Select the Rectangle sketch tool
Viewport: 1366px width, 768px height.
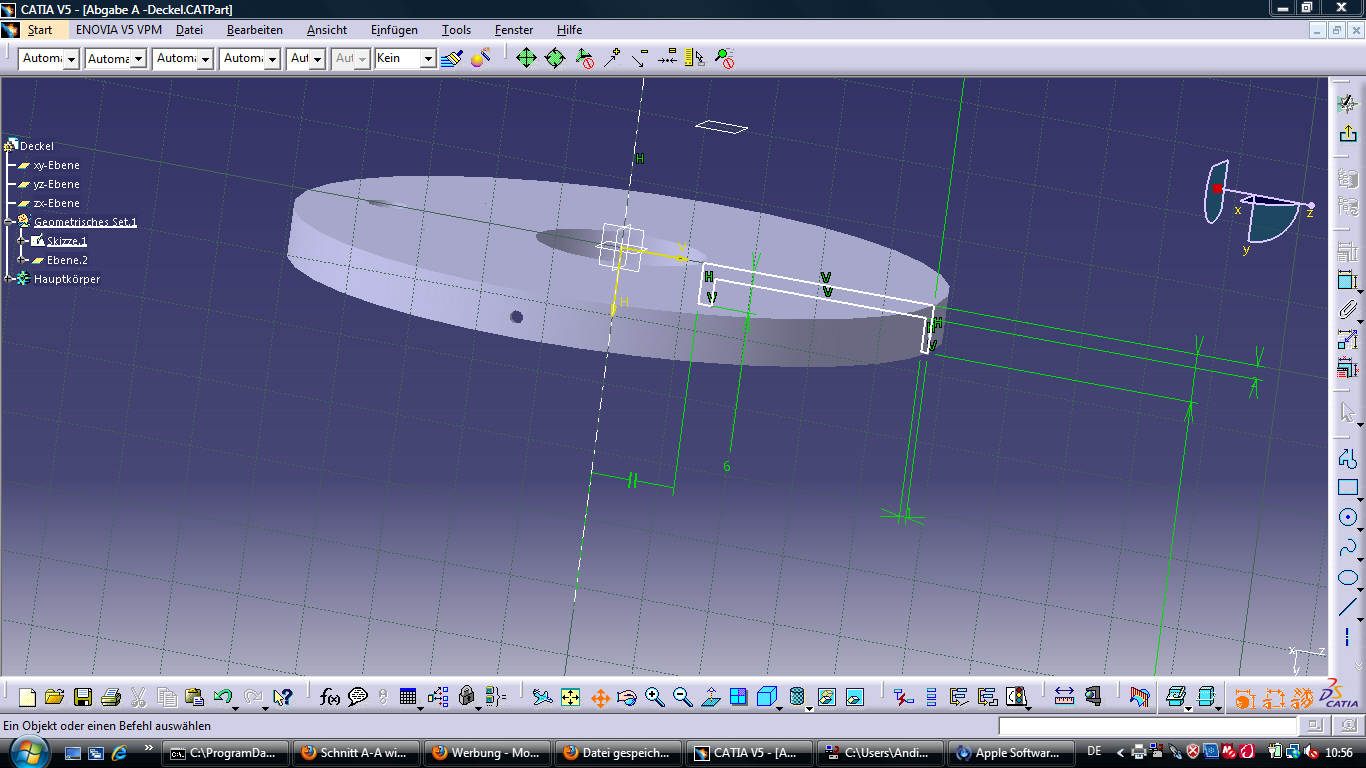tap(1348, 488)
